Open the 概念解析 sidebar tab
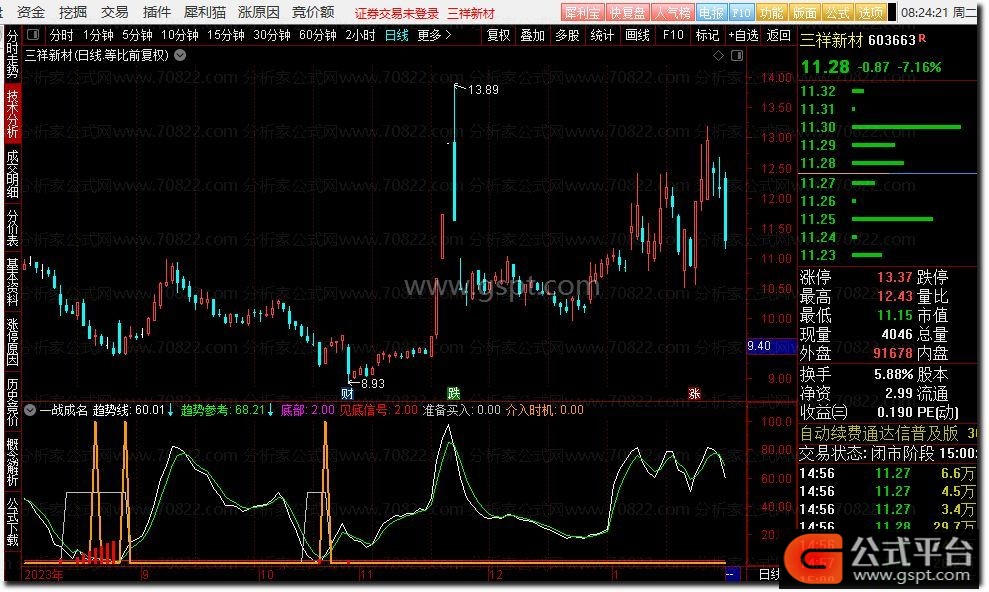989x592 pixels. 12,461
